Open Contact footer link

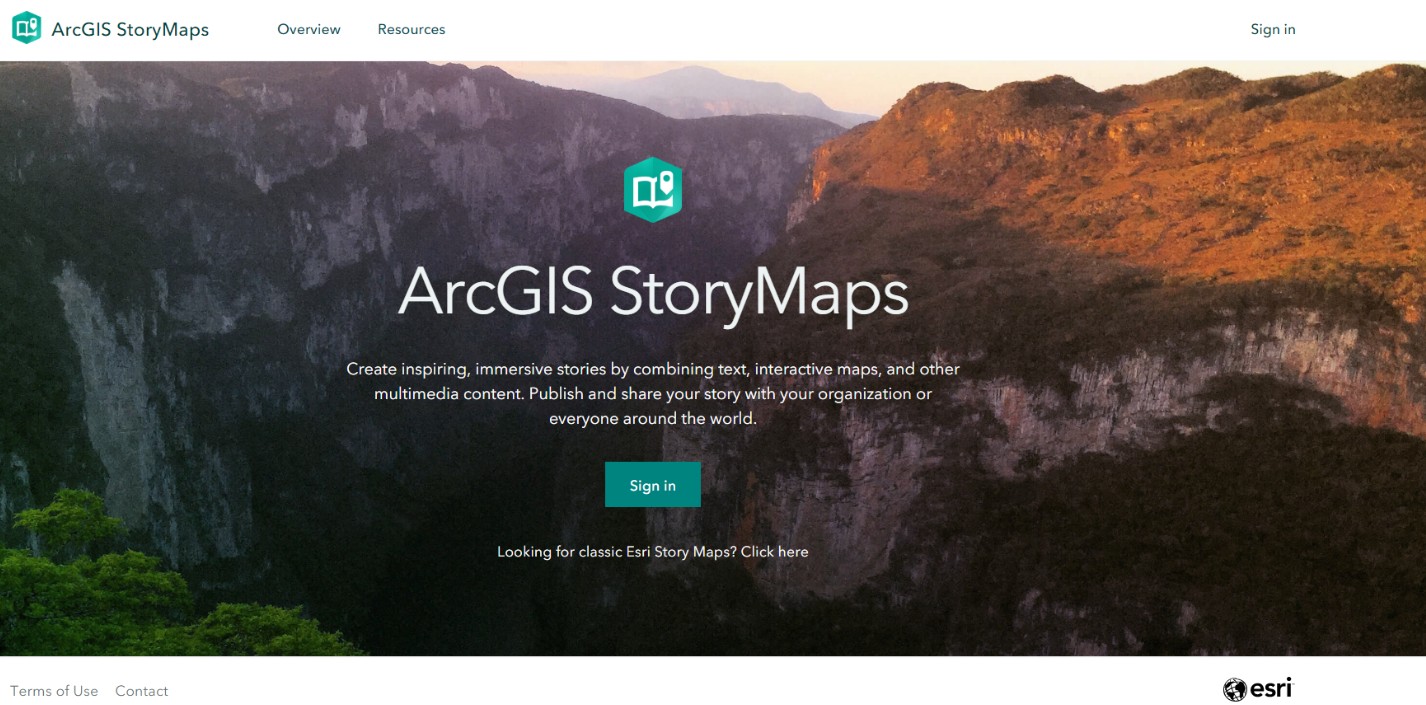(x=142, y=691)
